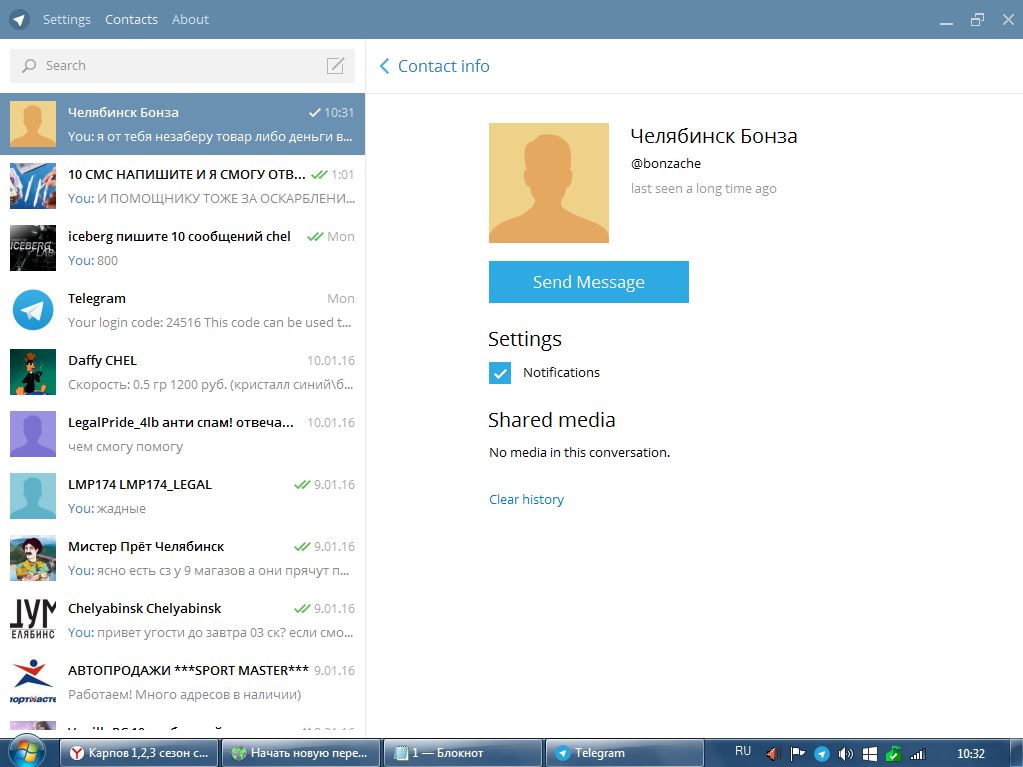Uncheck the Notifications checkbox
The height and width of the screenshot is (767, 1023).
coord(500,373)
